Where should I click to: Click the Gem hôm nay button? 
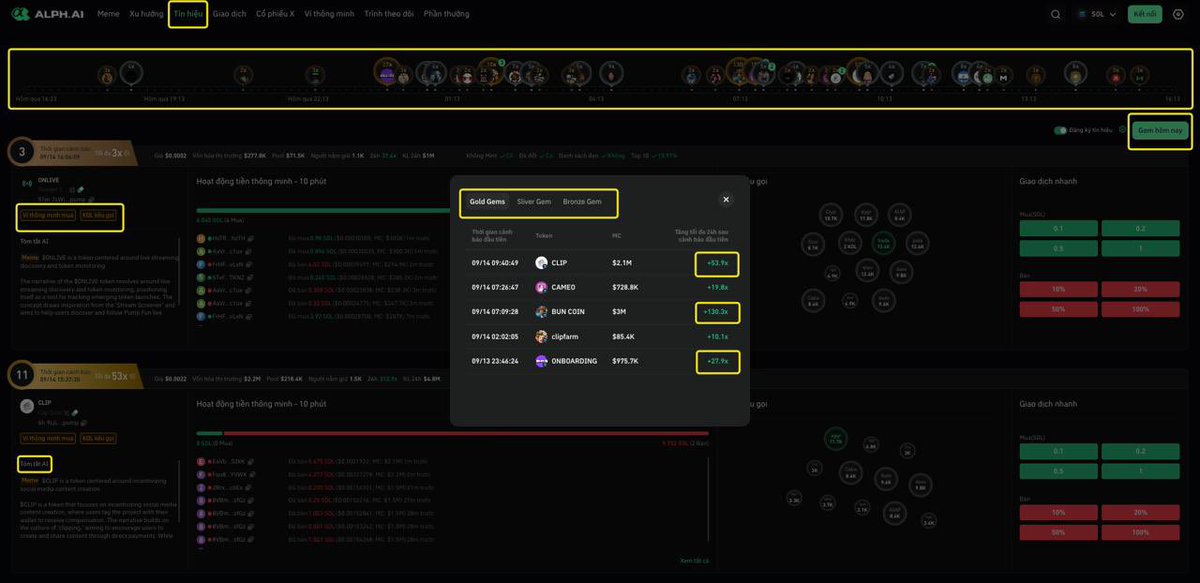pos(1160,131)
